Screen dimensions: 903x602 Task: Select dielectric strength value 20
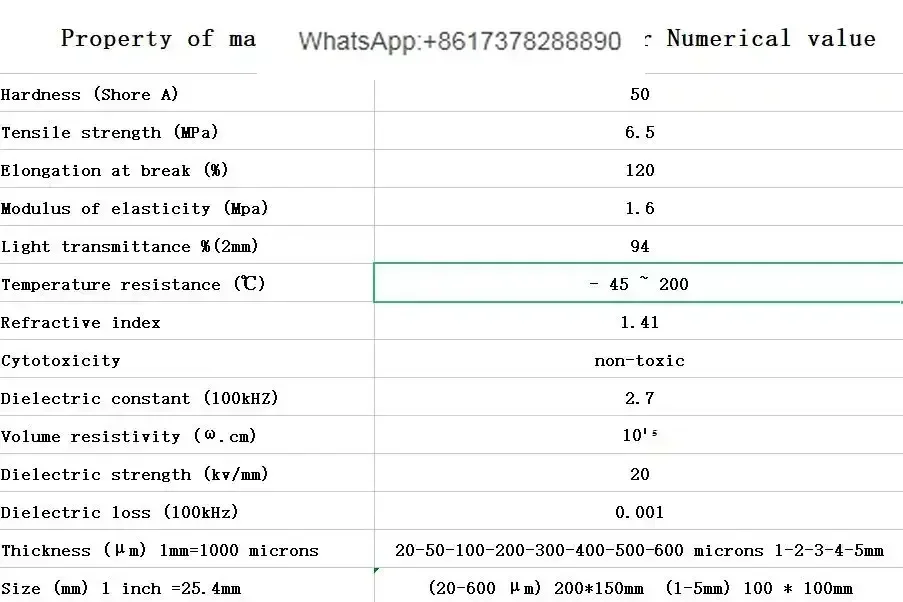[x=639, y=473]
